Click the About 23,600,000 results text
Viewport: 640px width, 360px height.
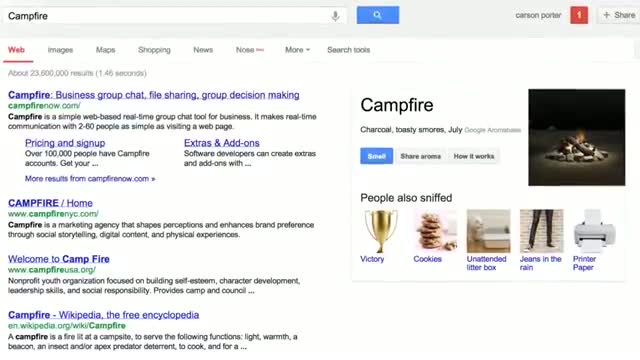point(77,73)
